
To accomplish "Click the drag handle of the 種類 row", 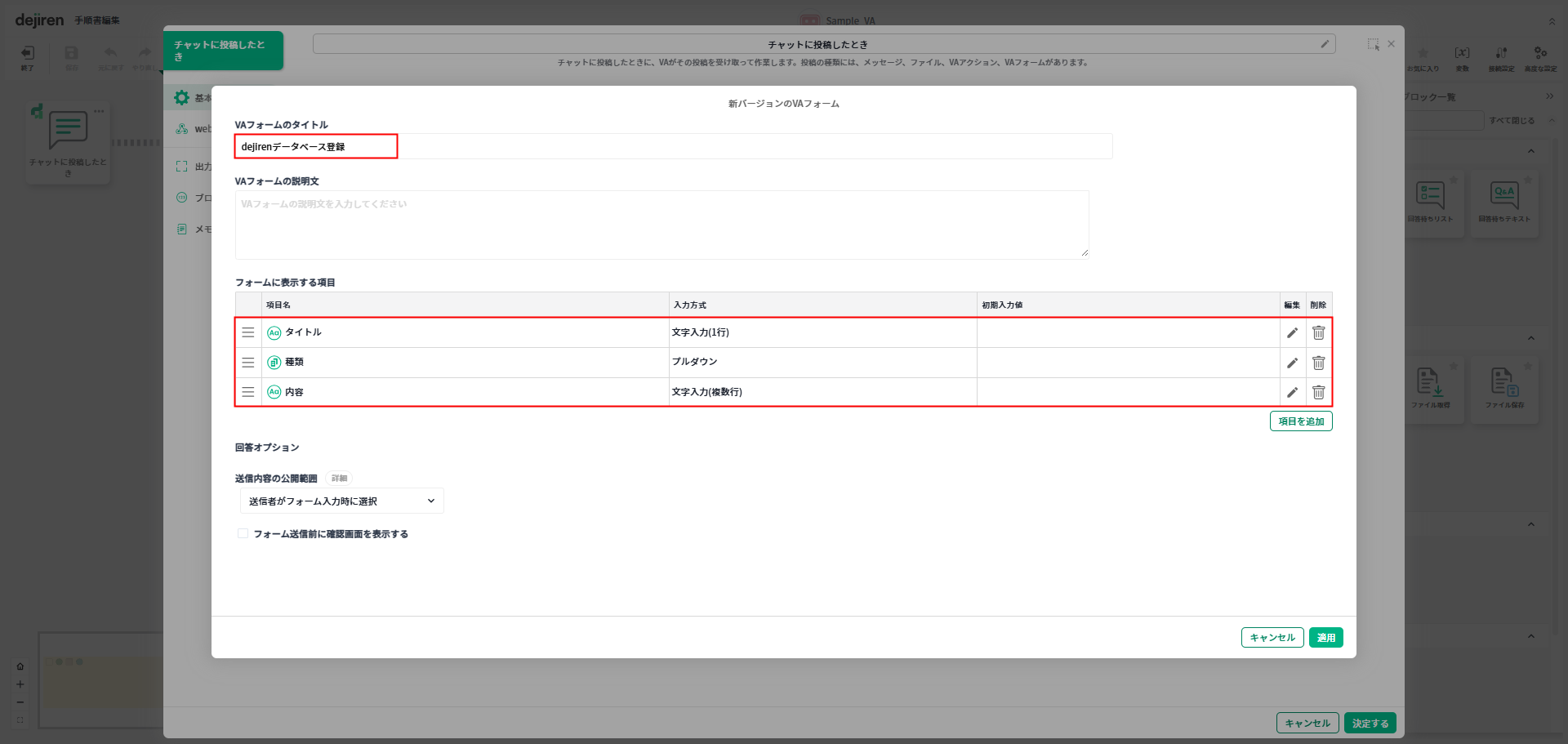I will [248, 363].
